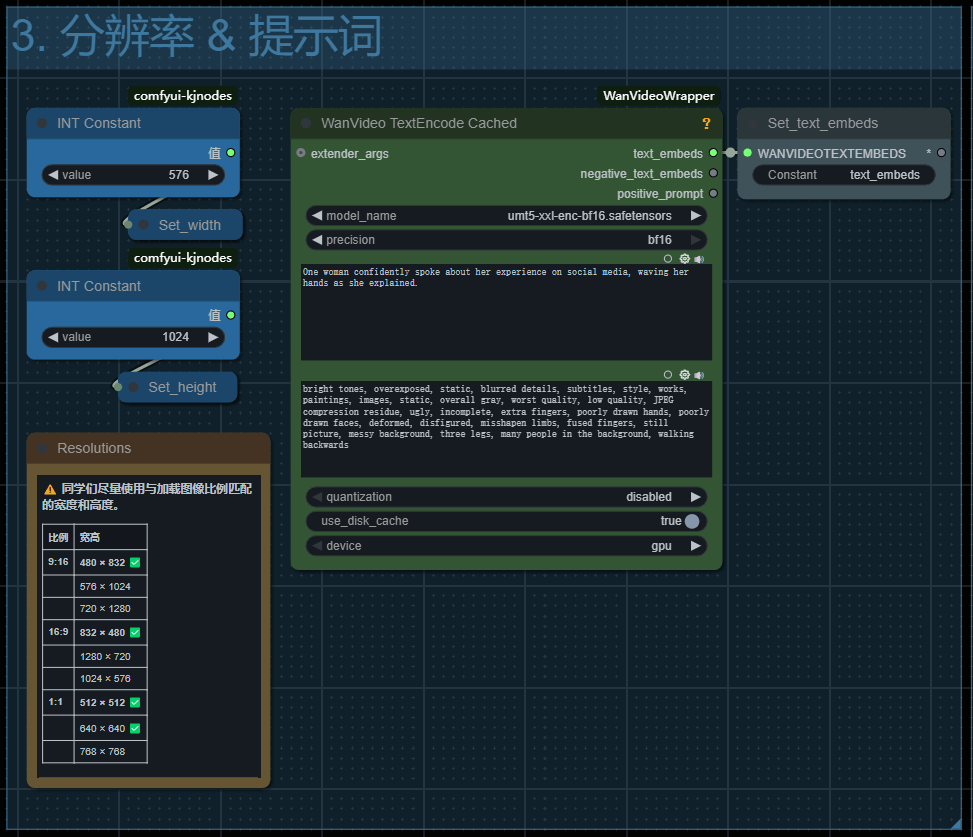973x837 pixels.
Task: Click the gear icon above the positive prompt
Action: (685, 258)
